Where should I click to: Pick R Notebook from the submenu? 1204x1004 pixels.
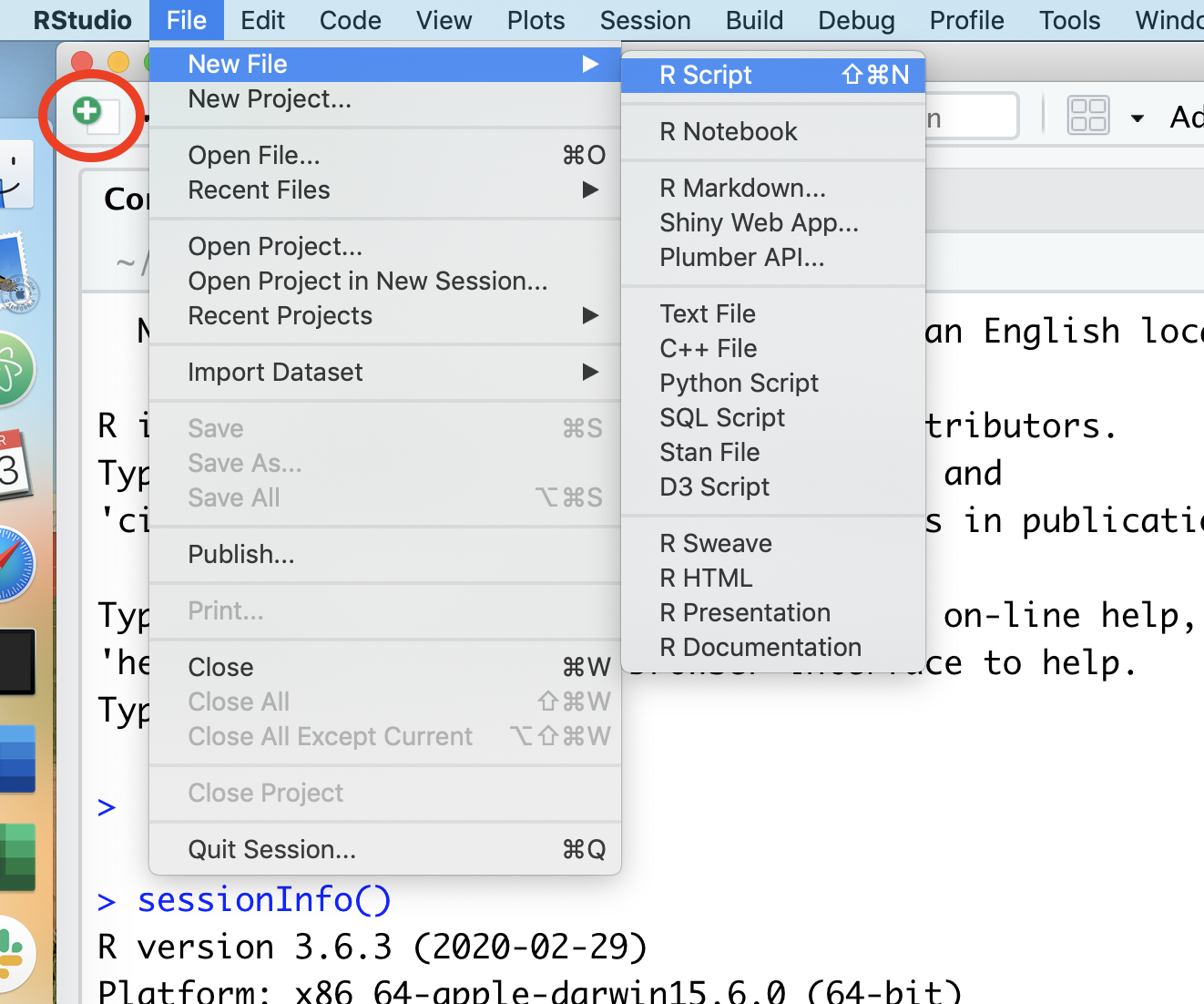[728, 132]
